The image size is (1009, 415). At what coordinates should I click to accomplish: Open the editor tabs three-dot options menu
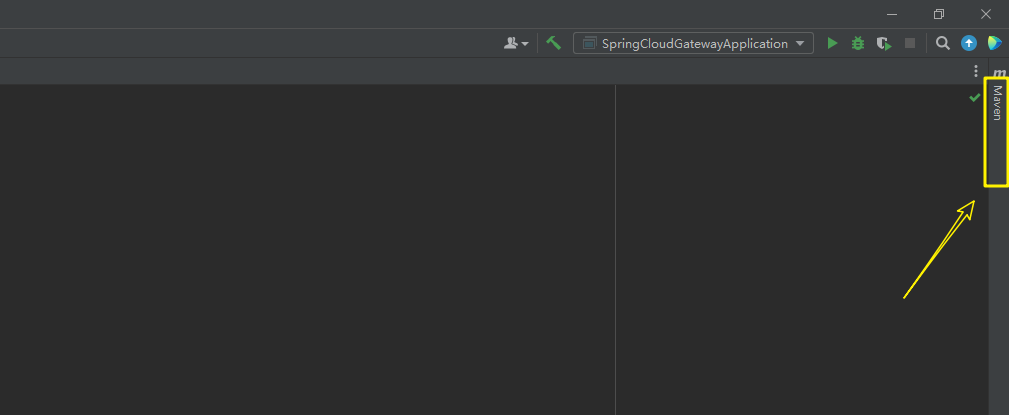976,71
